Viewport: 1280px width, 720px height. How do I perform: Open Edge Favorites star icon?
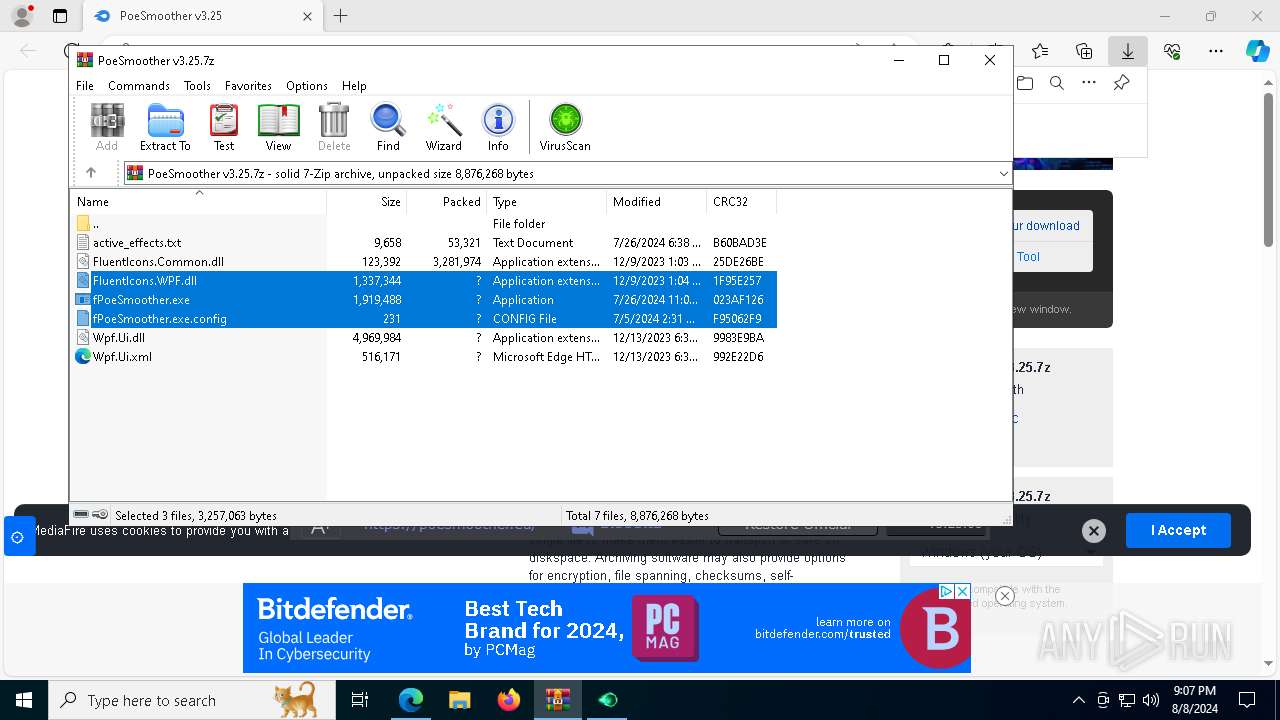pos(1040,51)
